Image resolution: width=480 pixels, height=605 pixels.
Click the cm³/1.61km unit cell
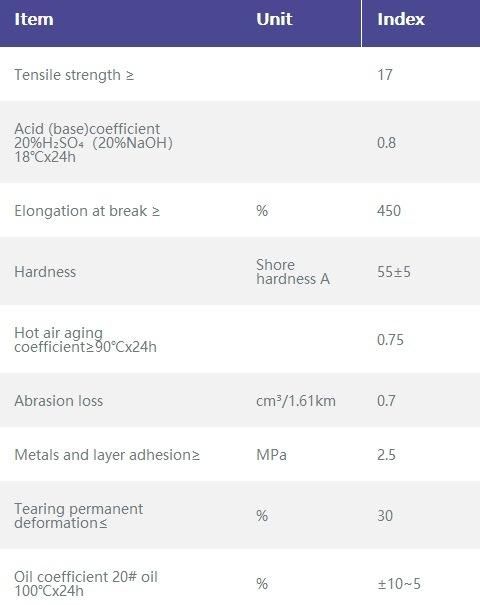[296, 401]
